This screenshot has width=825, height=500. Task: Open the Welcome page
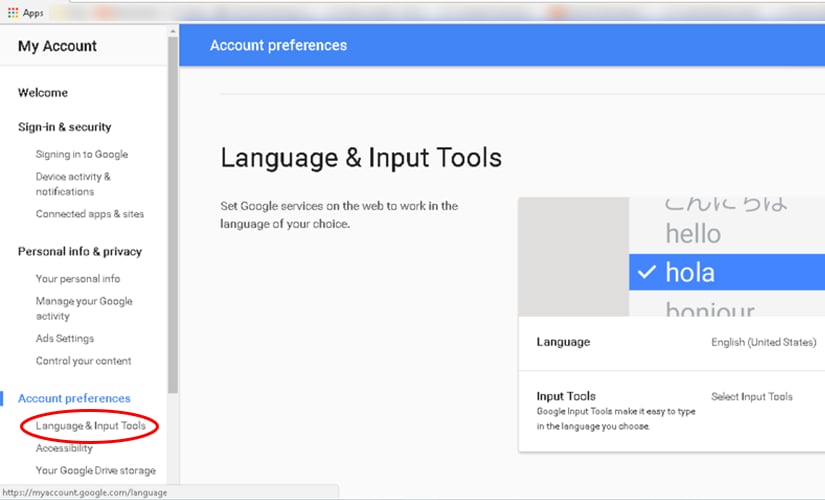click(x=43, y=93)
